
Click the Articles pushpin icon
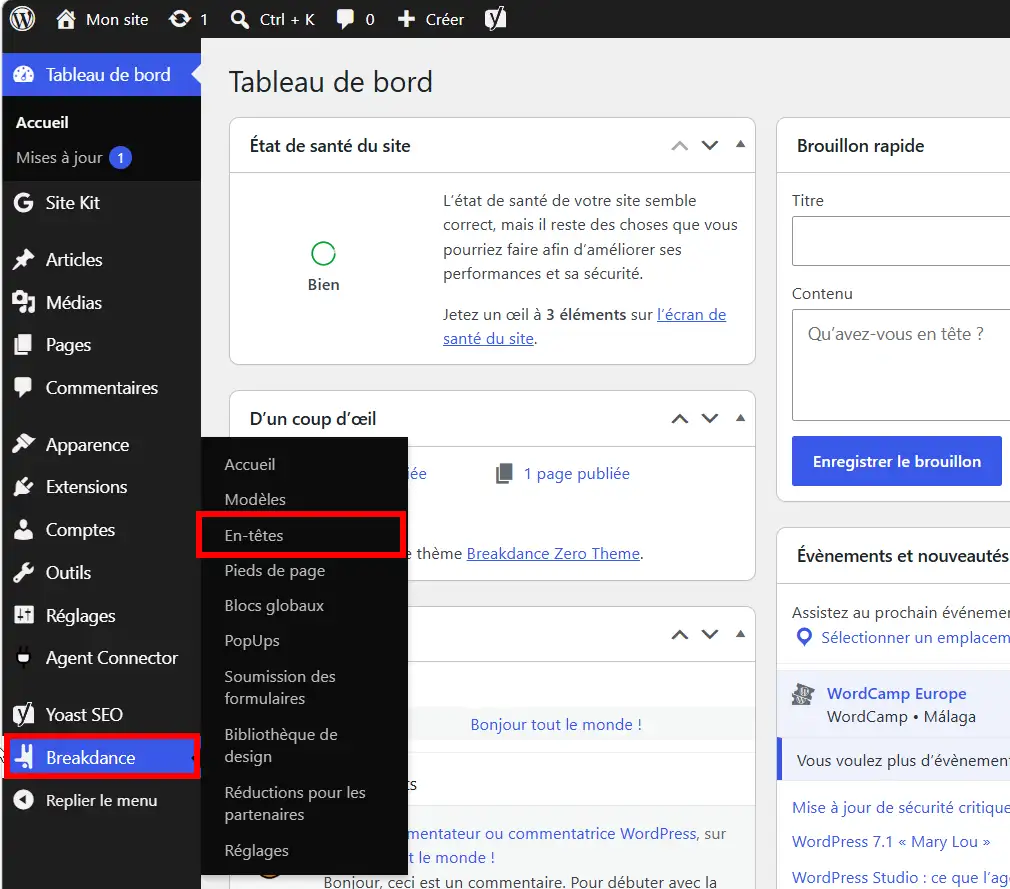(x=24, y=260)
